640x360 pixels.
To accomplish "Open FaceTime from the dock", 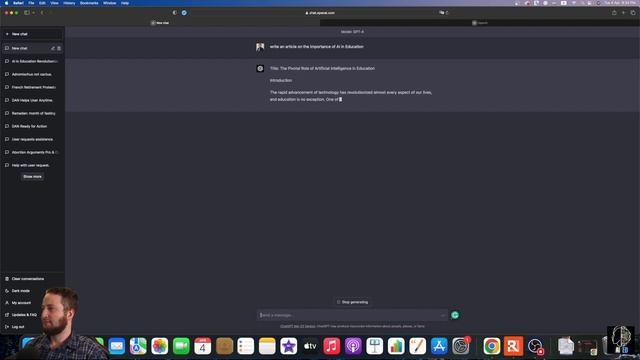I will click(x=181, y=346).
